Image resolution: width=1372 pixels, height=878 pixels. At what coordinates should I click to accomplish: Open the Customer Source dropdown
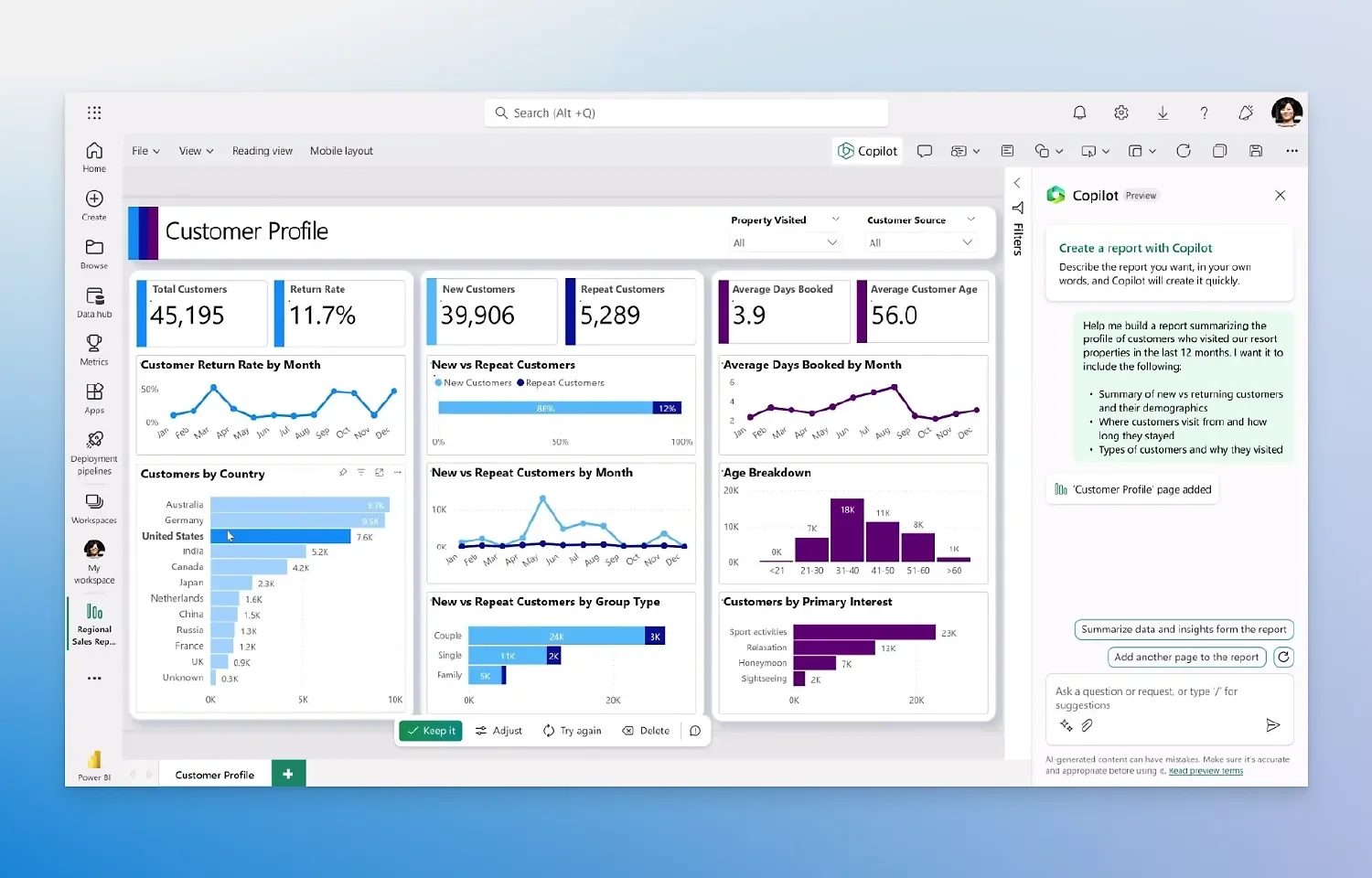click(x=920, y=242)
